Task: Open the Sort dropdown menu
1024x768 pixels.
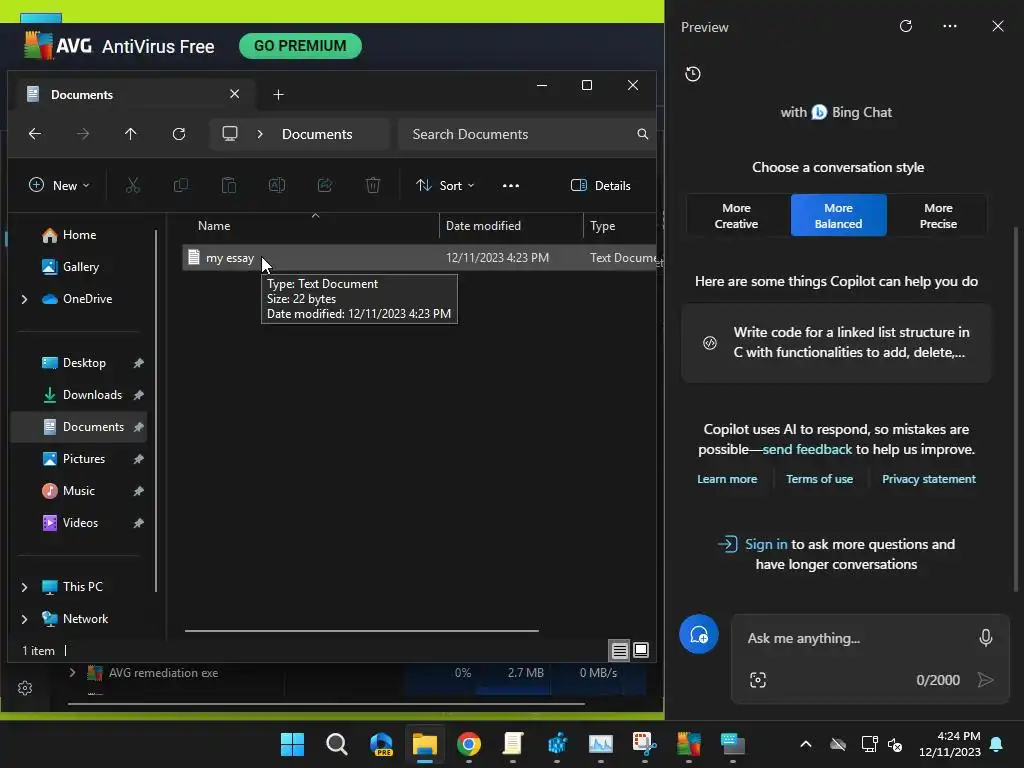Action: coord(445,185)
